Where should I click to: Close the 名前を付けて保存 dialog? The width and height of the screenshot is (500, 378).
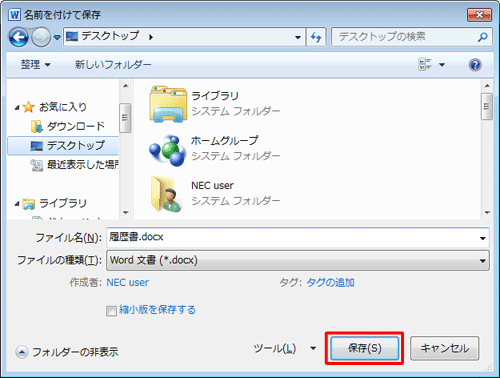coord(479,15)
